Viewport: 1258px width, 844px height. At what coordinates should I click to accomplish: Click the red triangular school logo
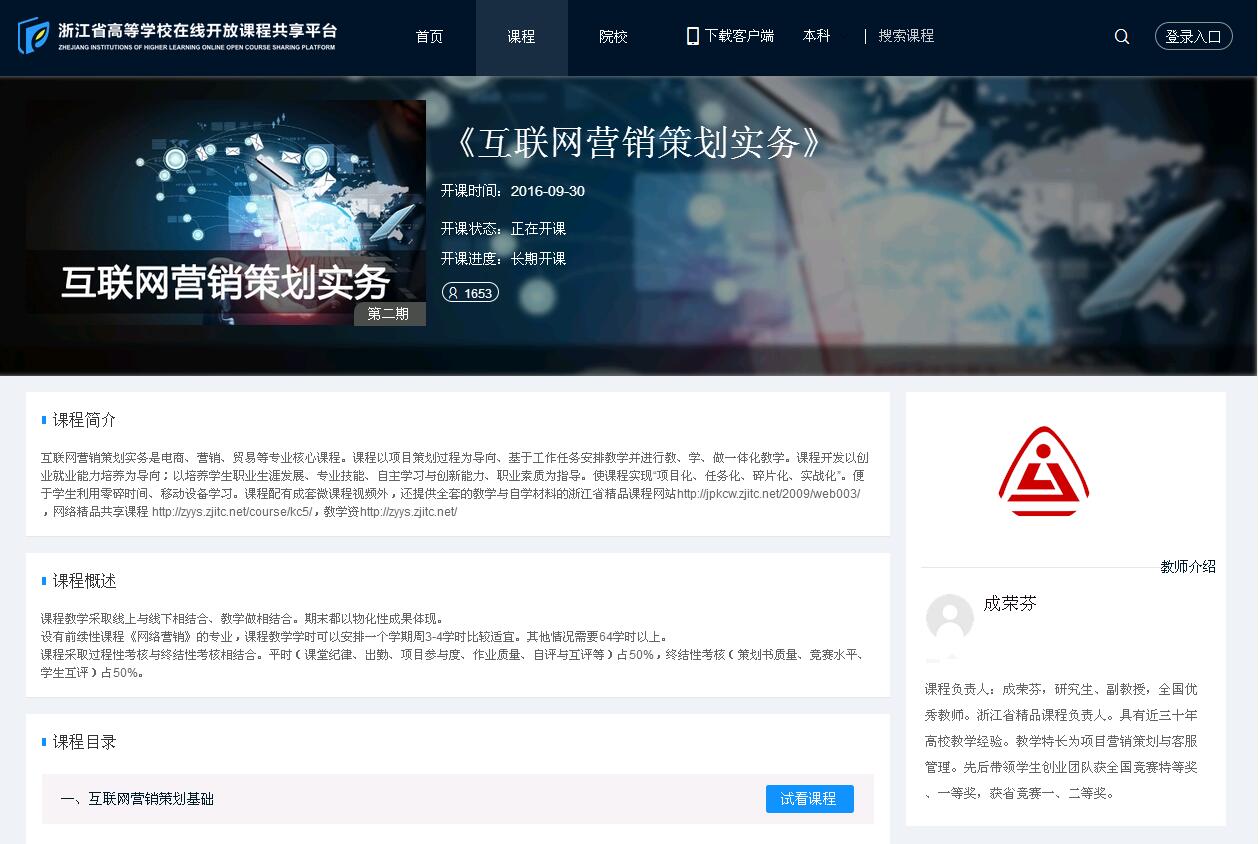click(x=1043, y=472)
